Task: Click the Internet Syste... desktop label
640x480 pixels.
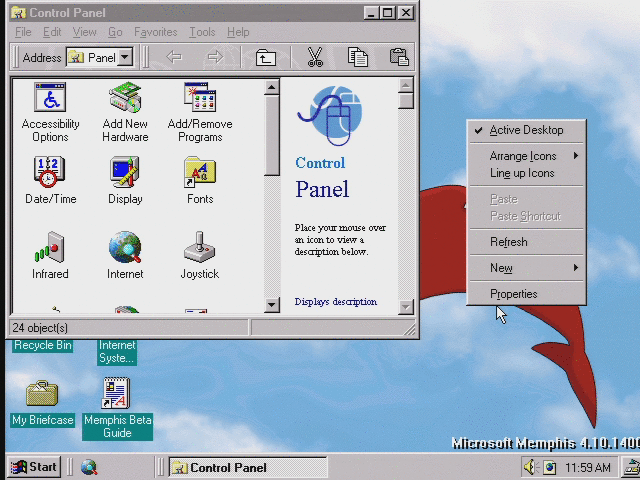Action: click(x=117, y=351)
